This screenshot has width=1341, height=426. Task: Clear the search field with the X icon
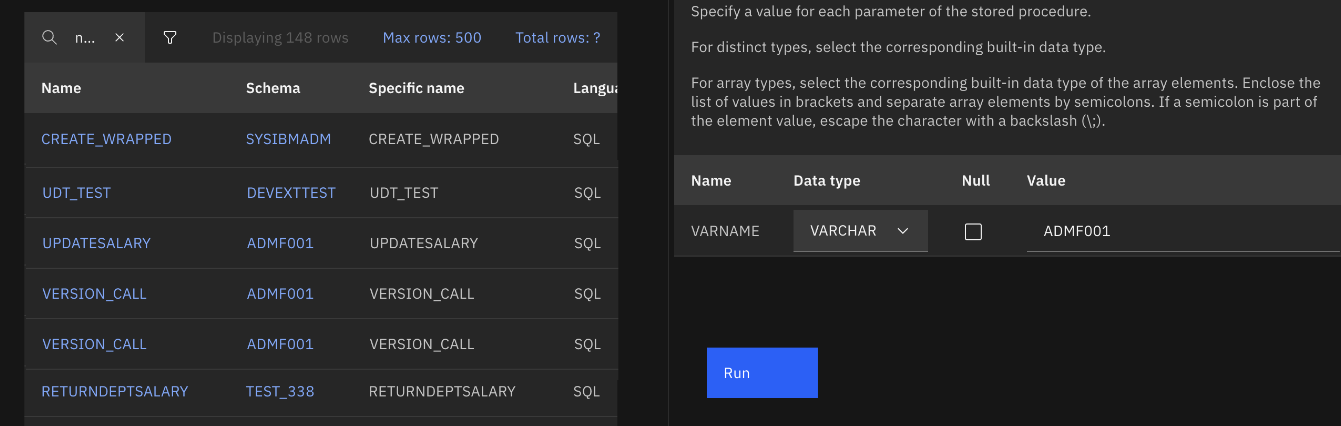tap(119, 38)
